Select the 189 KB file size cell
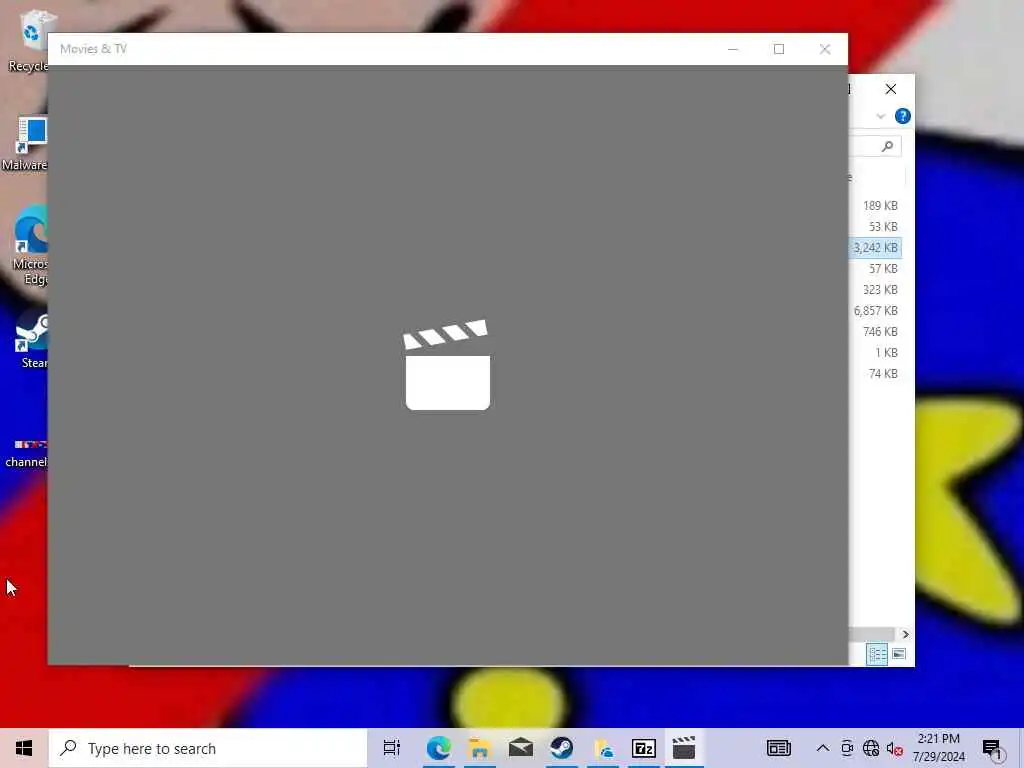This screenshot has width=1024, height=768. coord(880,206)
